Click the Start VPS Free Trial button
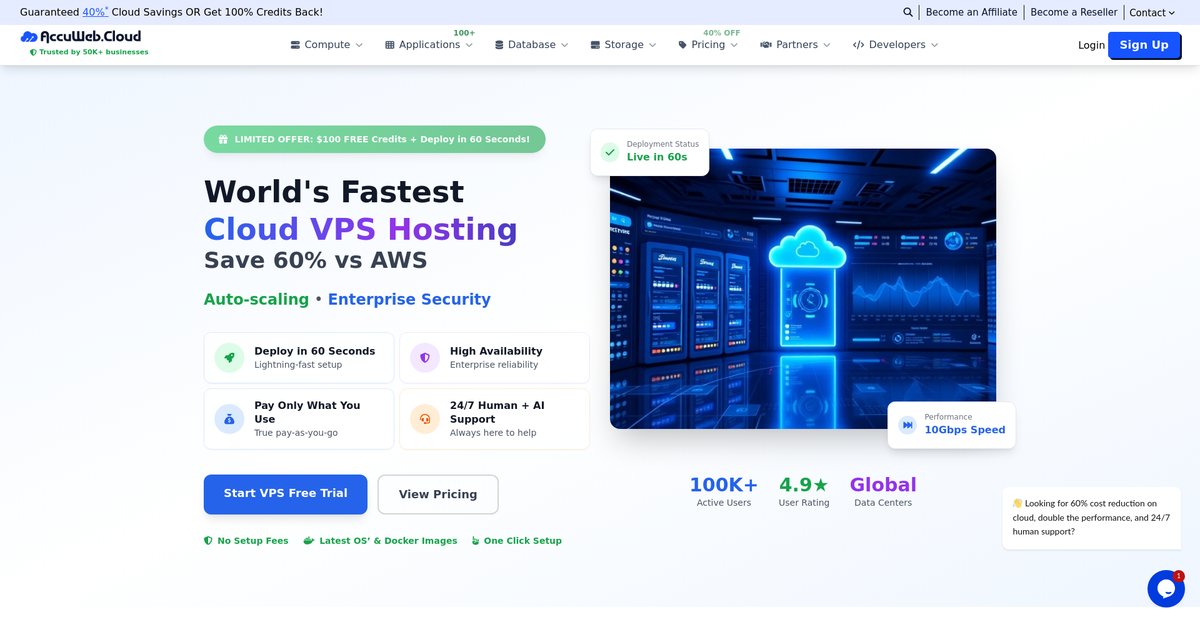 pos(285,494)
